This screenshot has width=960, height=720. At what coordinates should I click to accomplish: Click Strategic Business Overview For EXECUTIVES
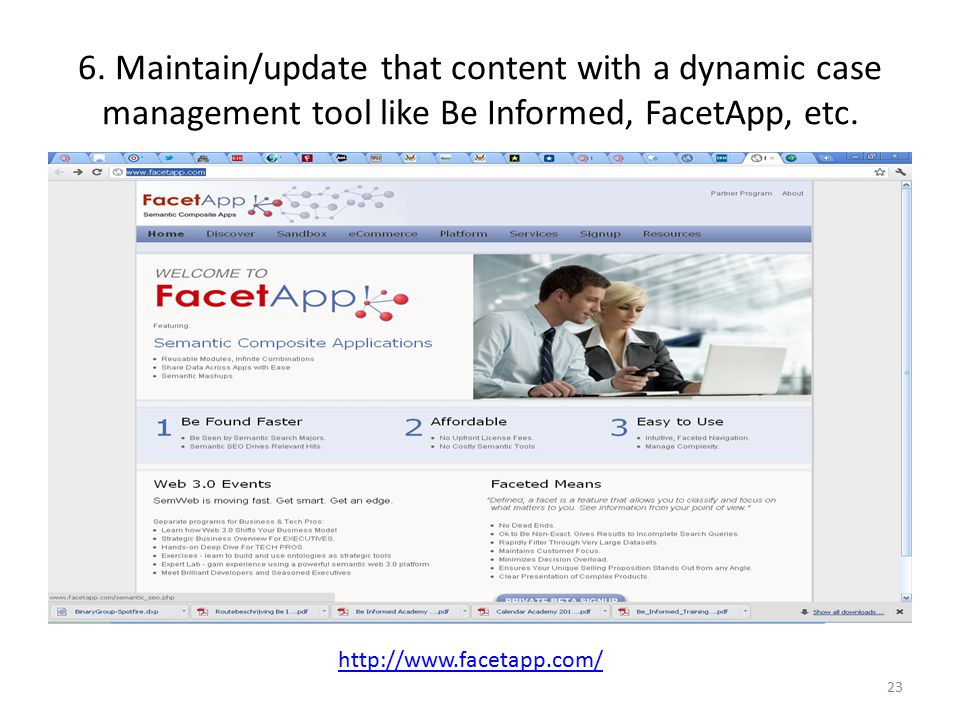[x=247, y=539]
